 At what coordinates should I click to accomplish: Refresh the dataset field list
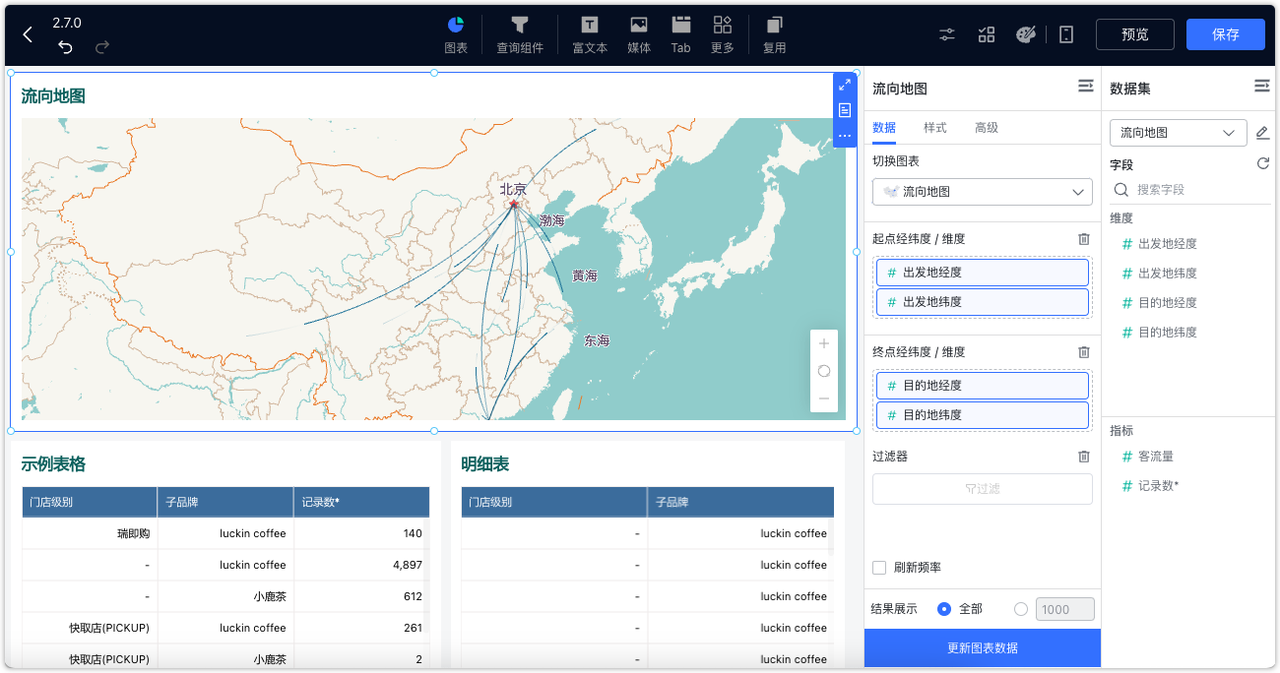tap(1264, 164)
